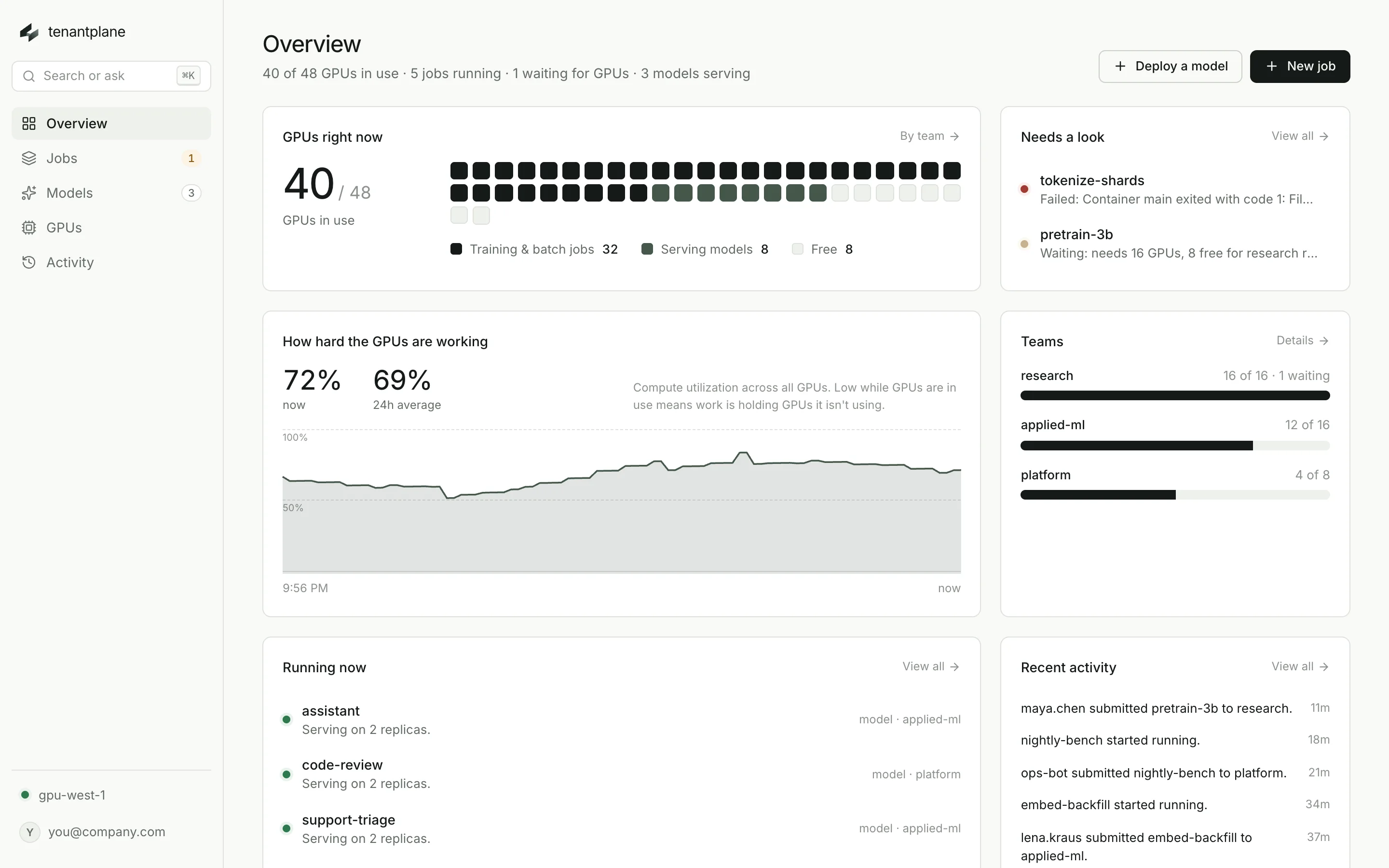Click the New job button
Viewport: 1389px width, 868px height.
coord(1299,66)
